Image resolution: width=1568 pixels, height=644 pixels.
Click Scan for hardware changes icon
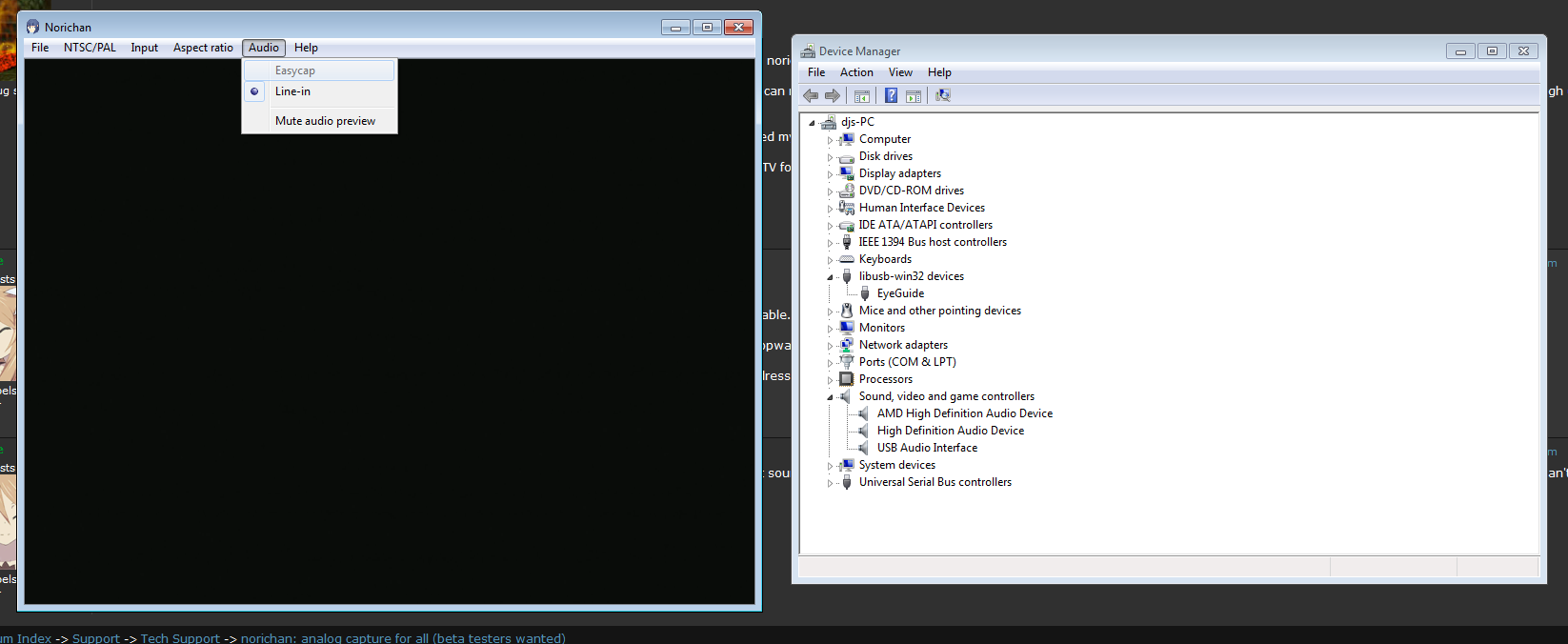pos(943,95)
